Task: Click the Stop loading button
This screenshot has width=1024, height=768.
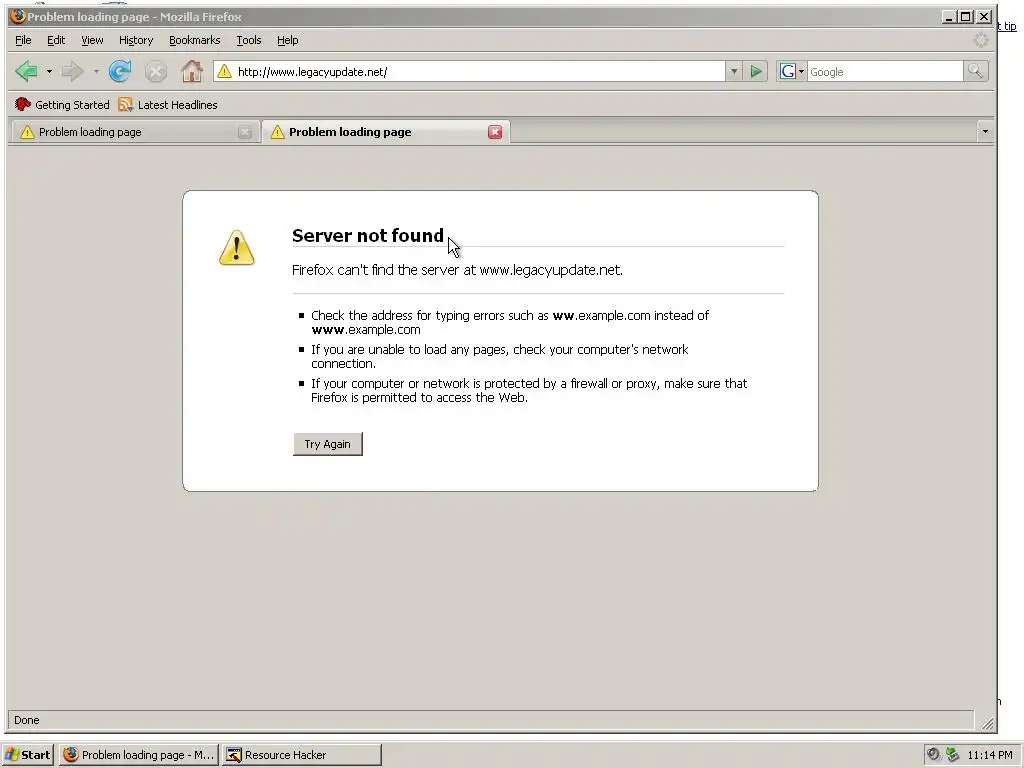Action: pos(155,72)
